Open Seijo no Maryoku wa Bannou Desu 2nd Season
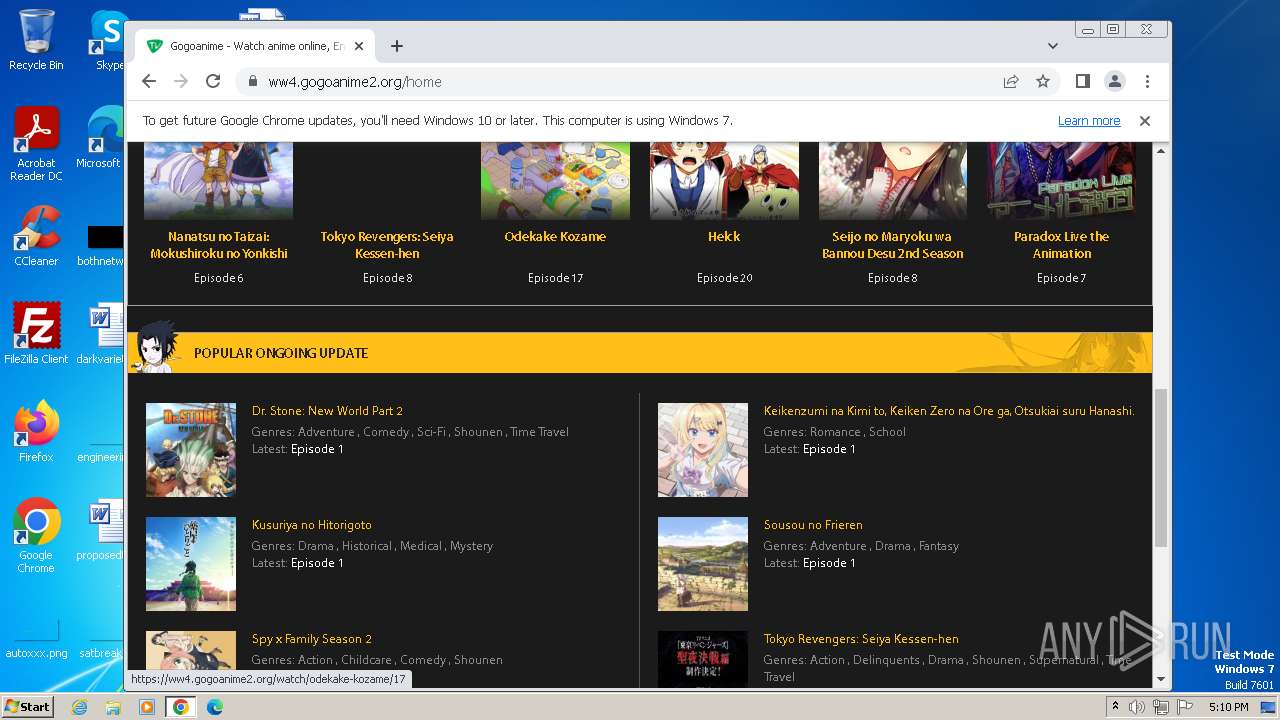Image resolution: width=1280 pixels, height=720 pixels. [893, 245]
